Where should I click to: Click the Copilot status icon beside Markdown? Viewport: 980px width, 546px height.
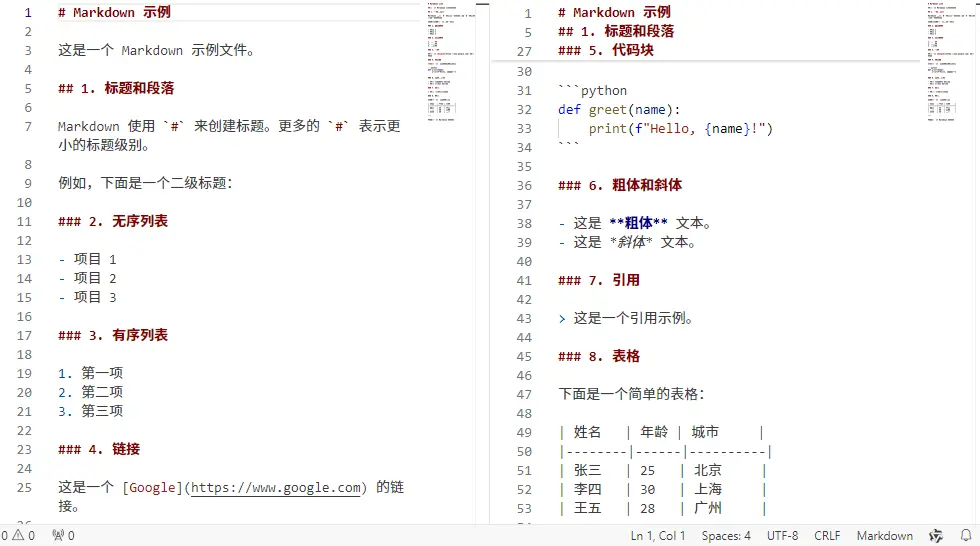(x=936, y=535)
